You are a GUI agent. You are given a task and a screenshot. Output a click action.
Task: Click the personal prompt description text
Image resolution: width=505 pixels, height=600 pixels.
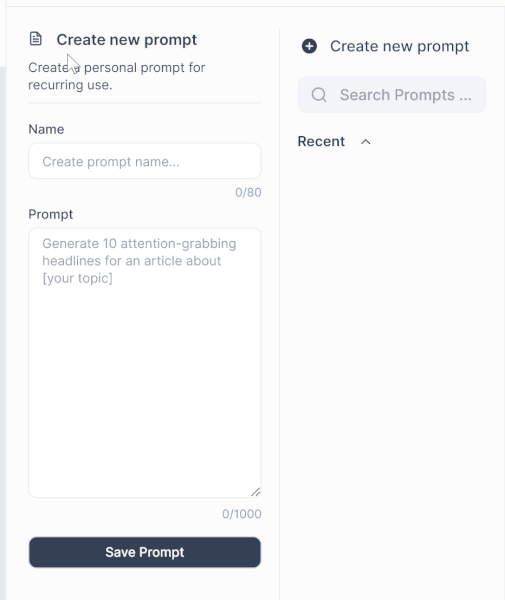tap(117, 76)
